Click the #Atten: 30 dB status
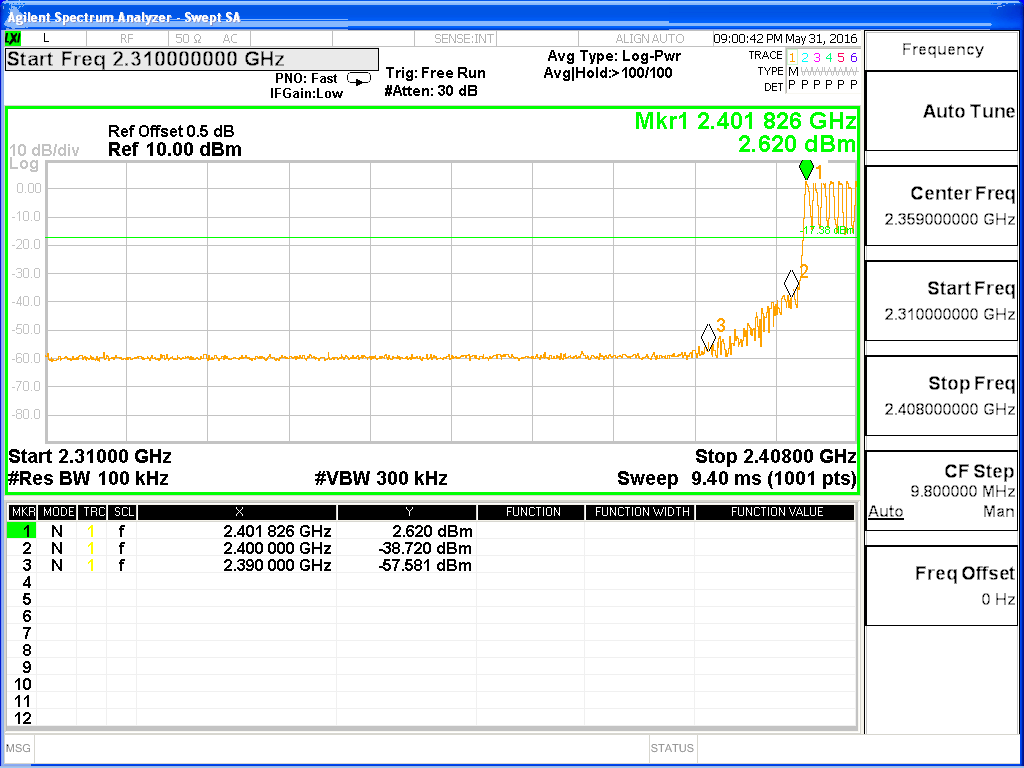Screen dimensions: 1024x768 tap(431, 91)
